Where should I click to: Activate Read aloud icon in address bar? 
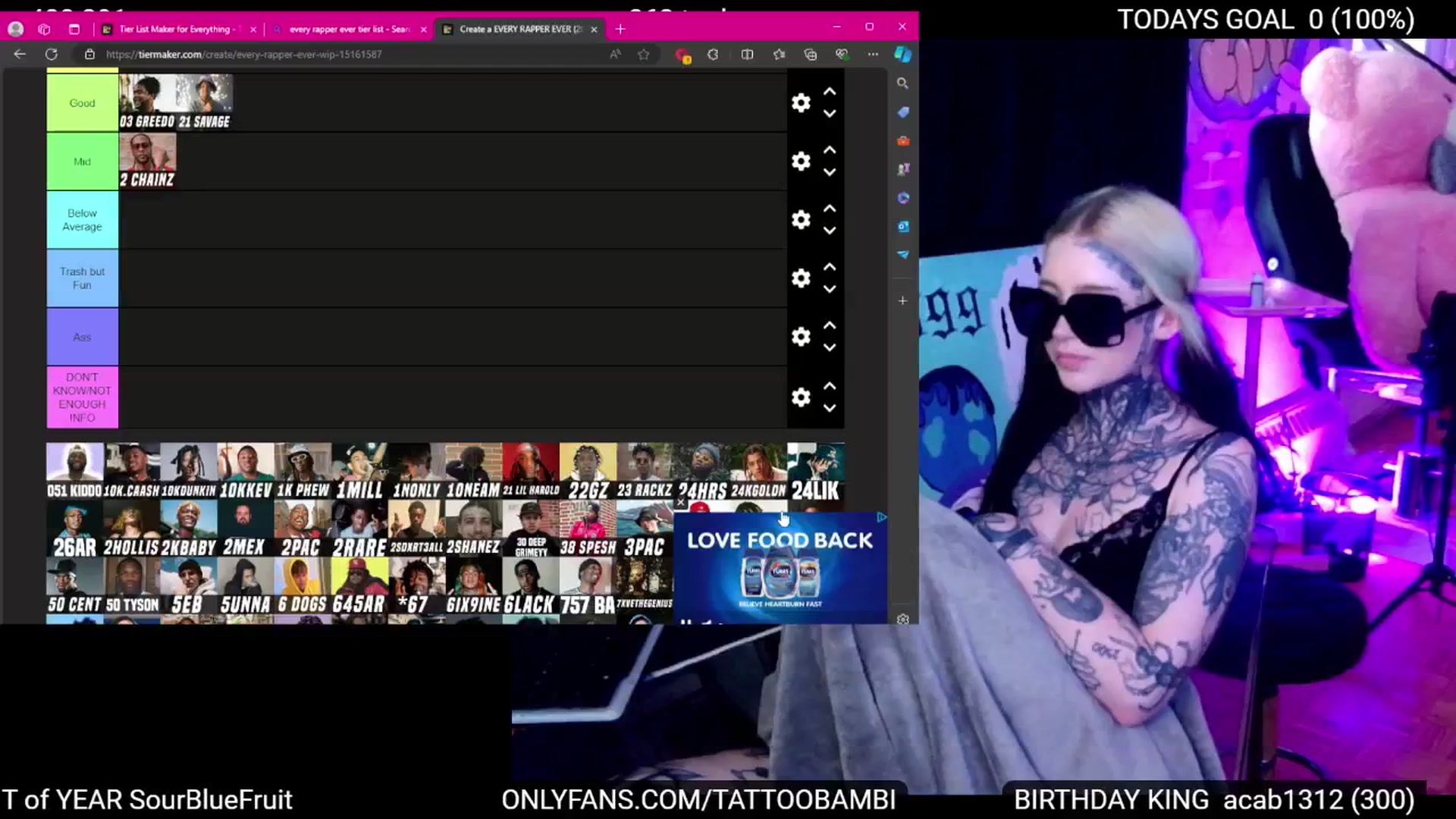coord(615,54)
